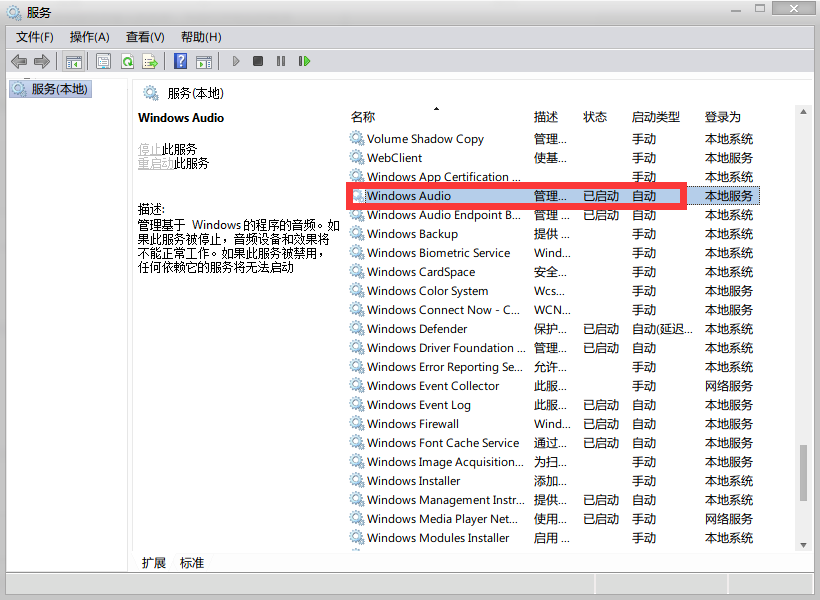
Task: Click the scrollbar up arrow of the services list
Action: pyautogui.click(x=803, y=111)
